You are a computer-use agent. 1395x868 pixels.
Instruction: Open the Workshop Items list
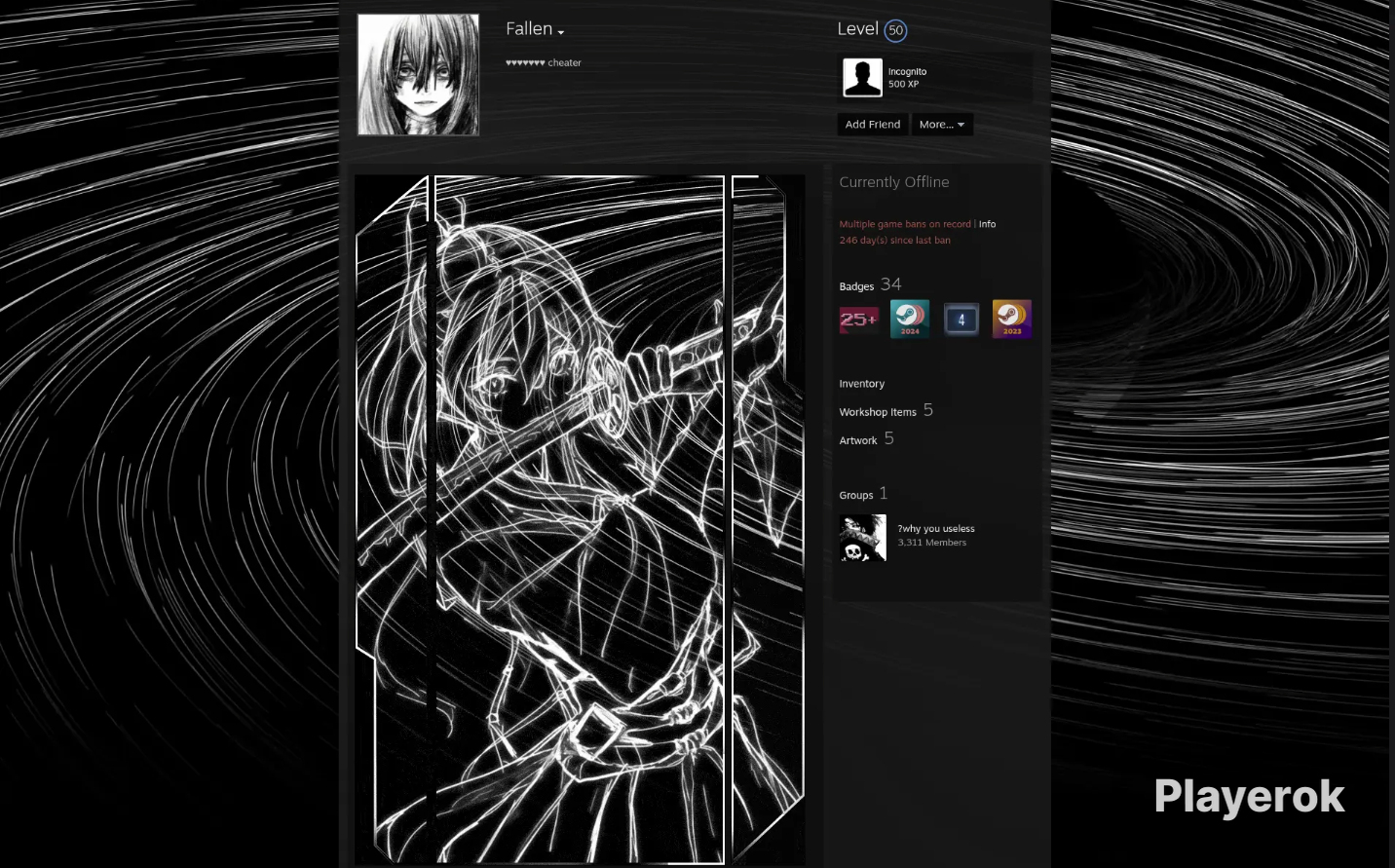878,412
